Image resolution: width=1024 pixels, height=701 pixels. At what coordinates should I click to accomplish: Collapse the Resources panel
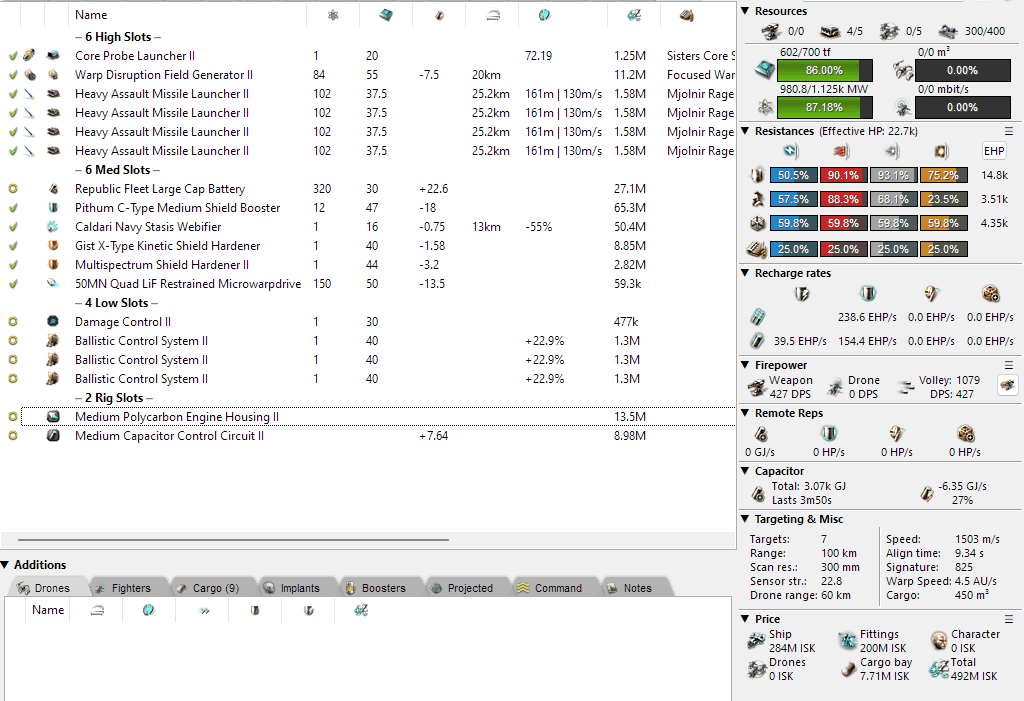(746, 11)
